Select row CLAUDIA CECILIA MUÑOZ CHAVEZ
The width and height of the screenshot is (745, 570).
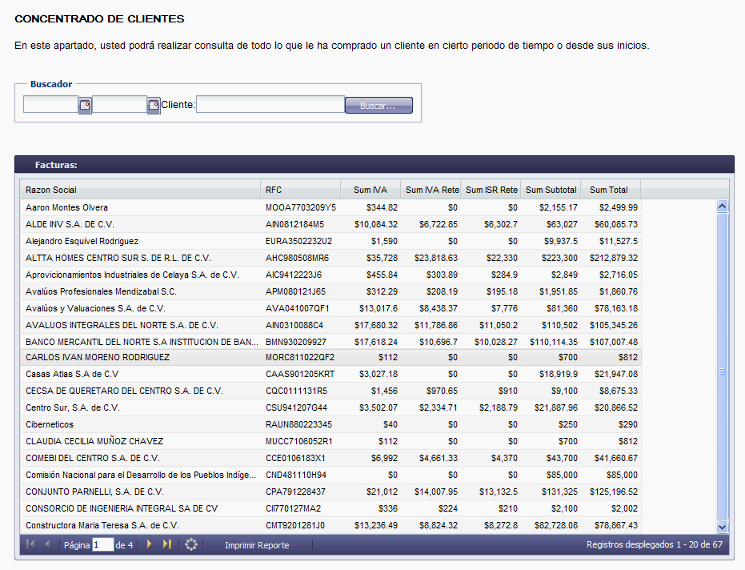pyautogui.click(x=331, y=441)
